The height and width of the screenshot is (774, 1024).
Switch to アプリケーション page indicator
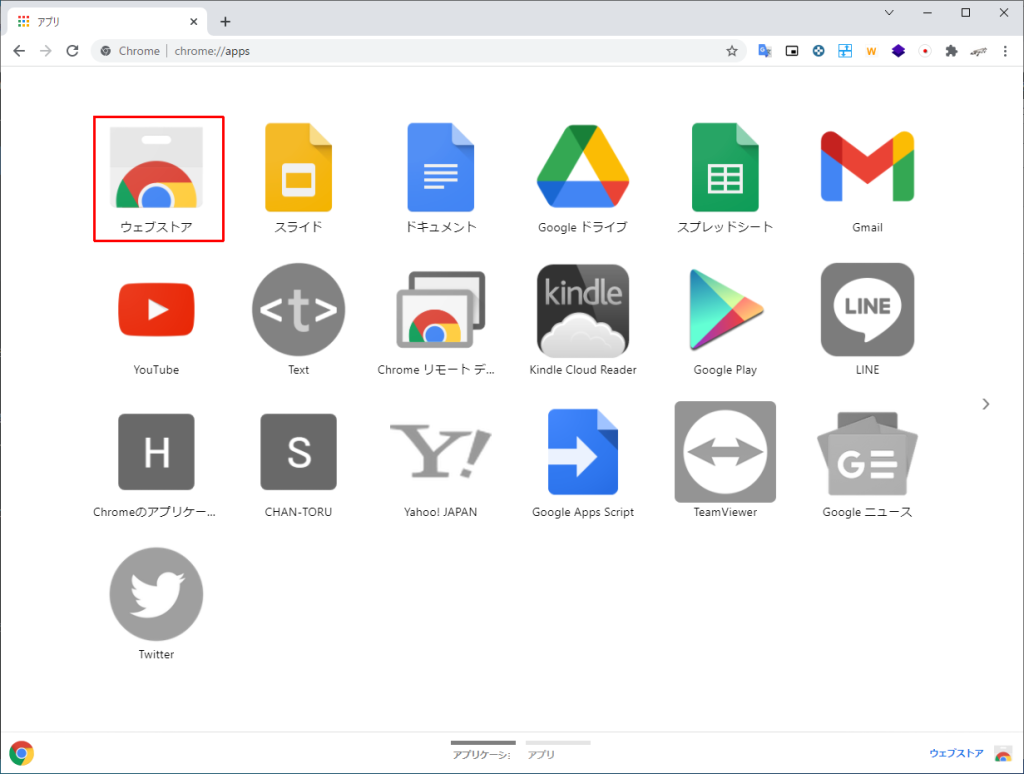[x=483, y=750]
